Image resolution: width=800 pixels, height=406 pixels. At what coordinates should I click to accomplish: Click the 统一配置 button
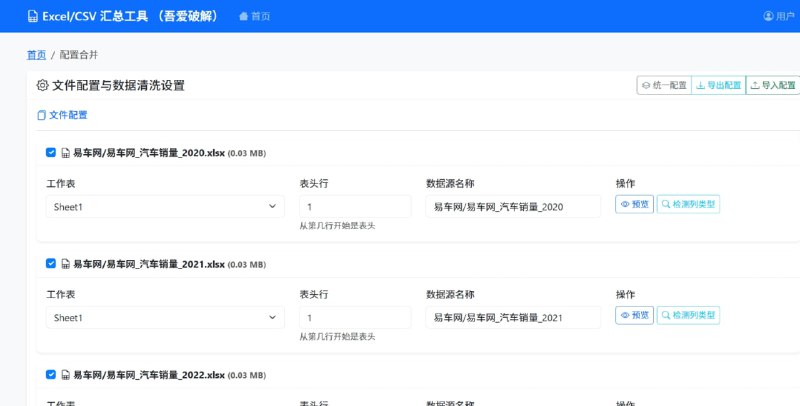click(664, 85)
